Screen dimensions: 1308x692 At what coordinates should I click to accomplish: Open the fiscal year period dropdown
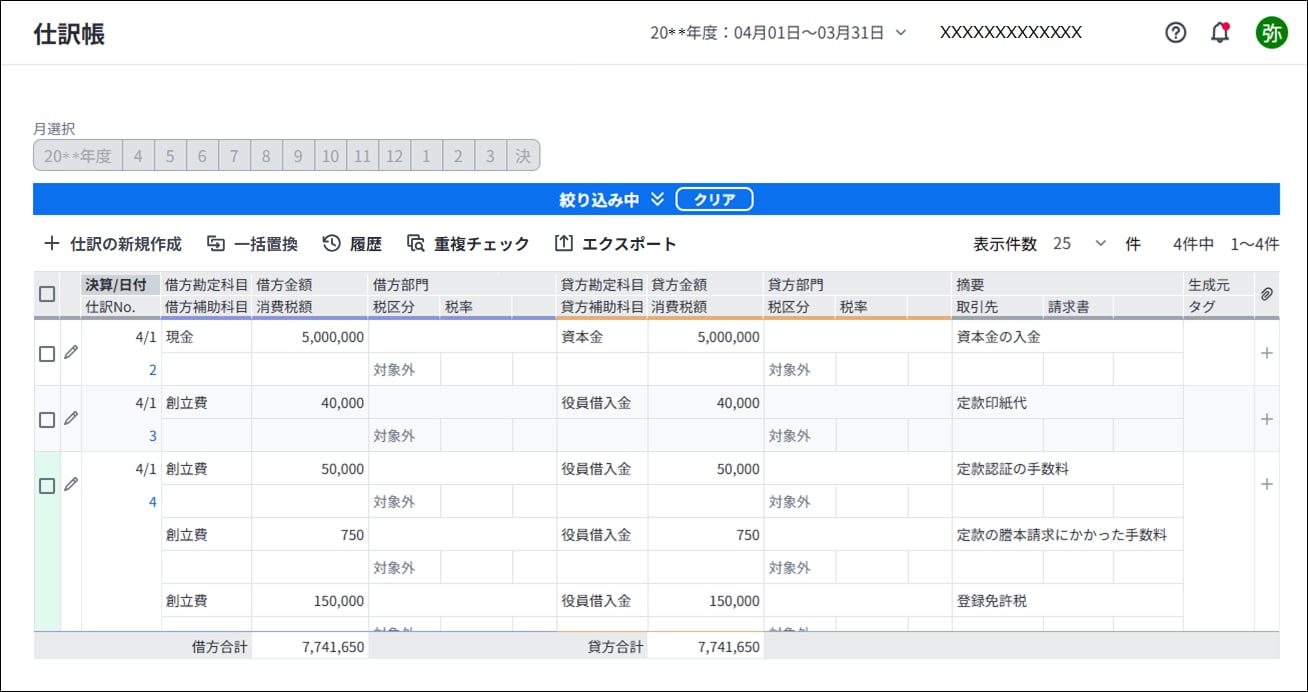(x=778, y=32)
